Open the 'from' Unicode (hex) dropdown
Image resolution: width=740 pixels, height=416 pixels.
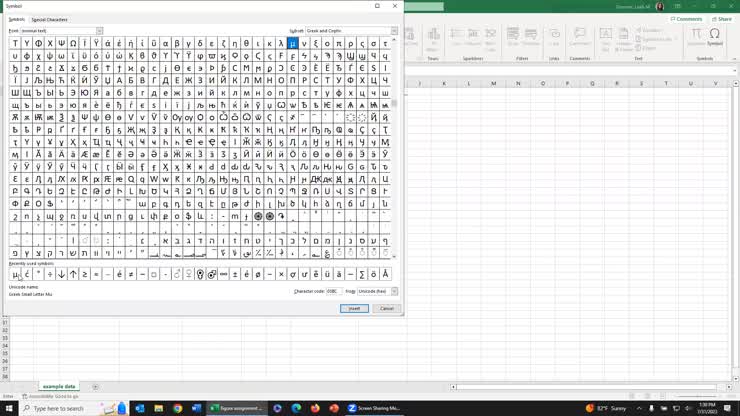point(394,291)
